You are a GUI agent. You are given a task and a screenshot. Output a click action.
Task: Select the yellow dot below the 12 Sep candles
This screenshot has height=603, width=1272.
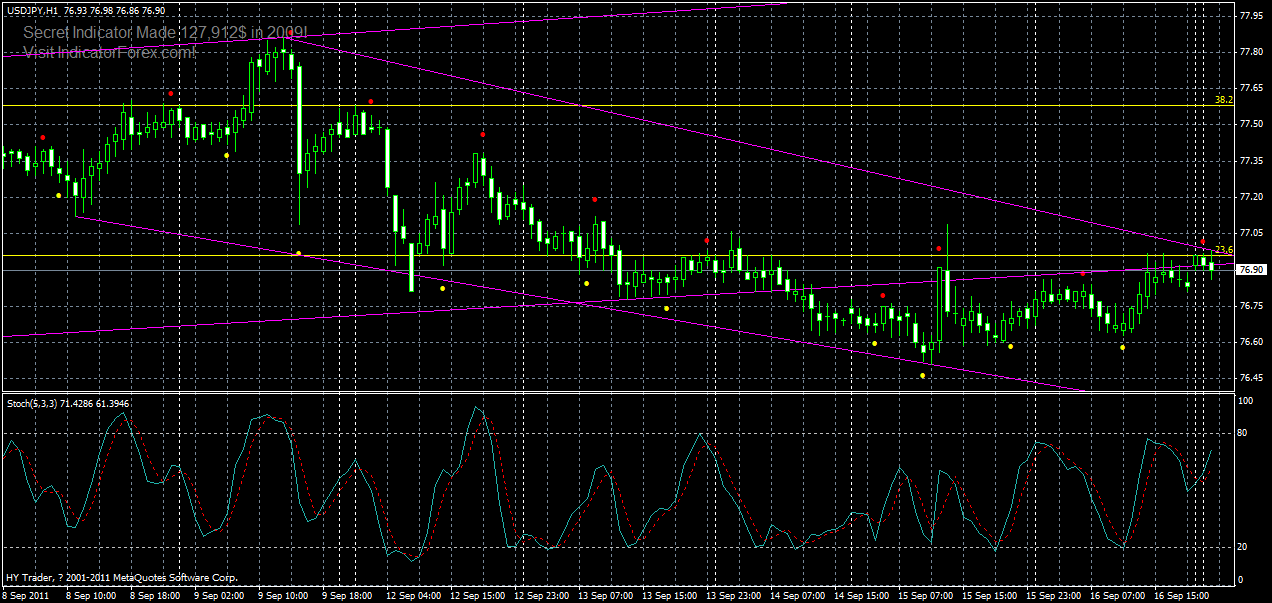tap(443, 288)
